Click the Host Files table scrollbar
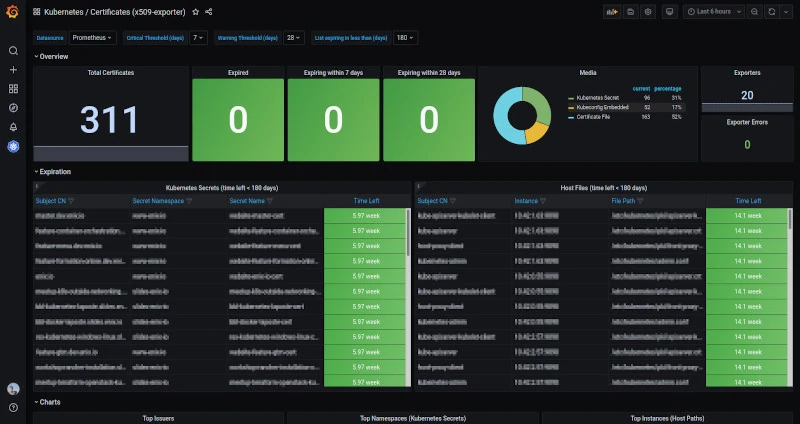 click(790, 219)
